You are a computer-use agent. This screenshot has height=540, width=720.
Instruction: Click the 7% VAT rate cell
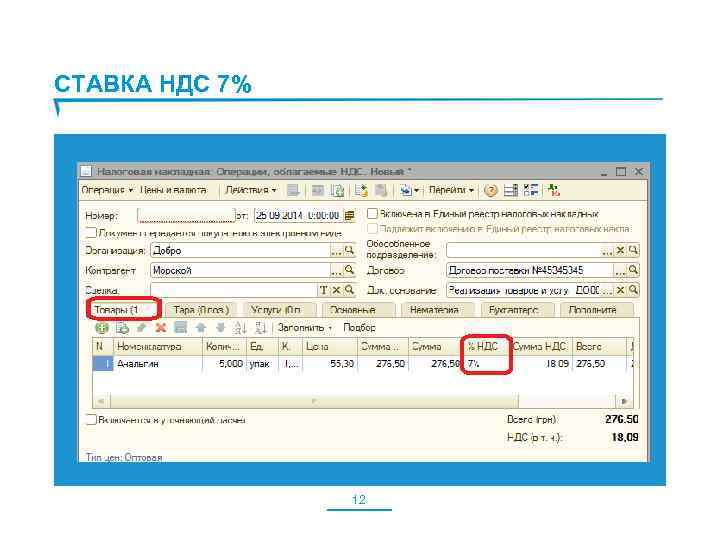(x=486, y=364)
